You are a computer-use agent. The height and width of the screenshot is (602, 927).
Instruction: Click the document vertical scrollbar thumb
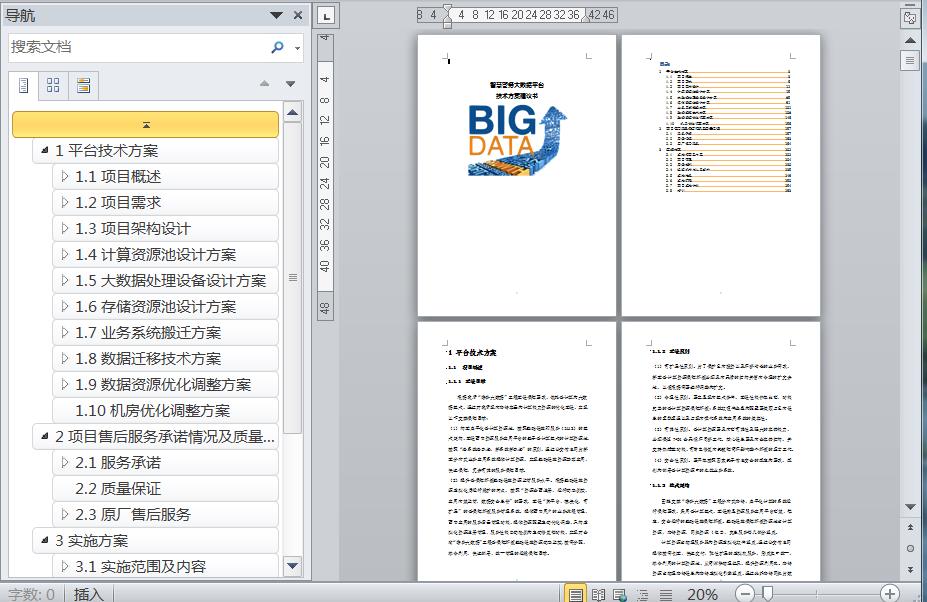click(x=910, y=60)
